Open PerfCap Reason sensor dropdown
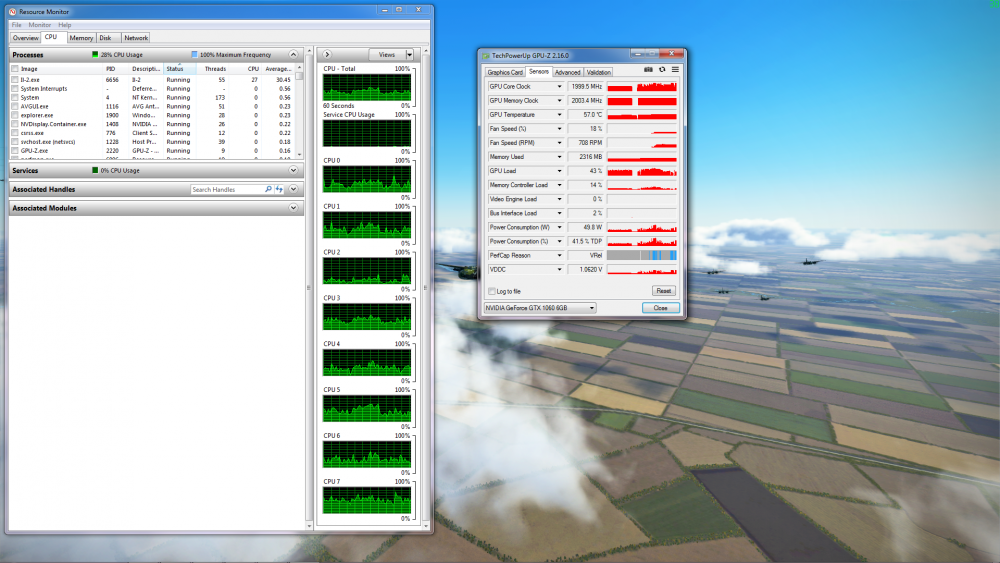Viewport: 1000px width, 563px height. click(559, 256)
